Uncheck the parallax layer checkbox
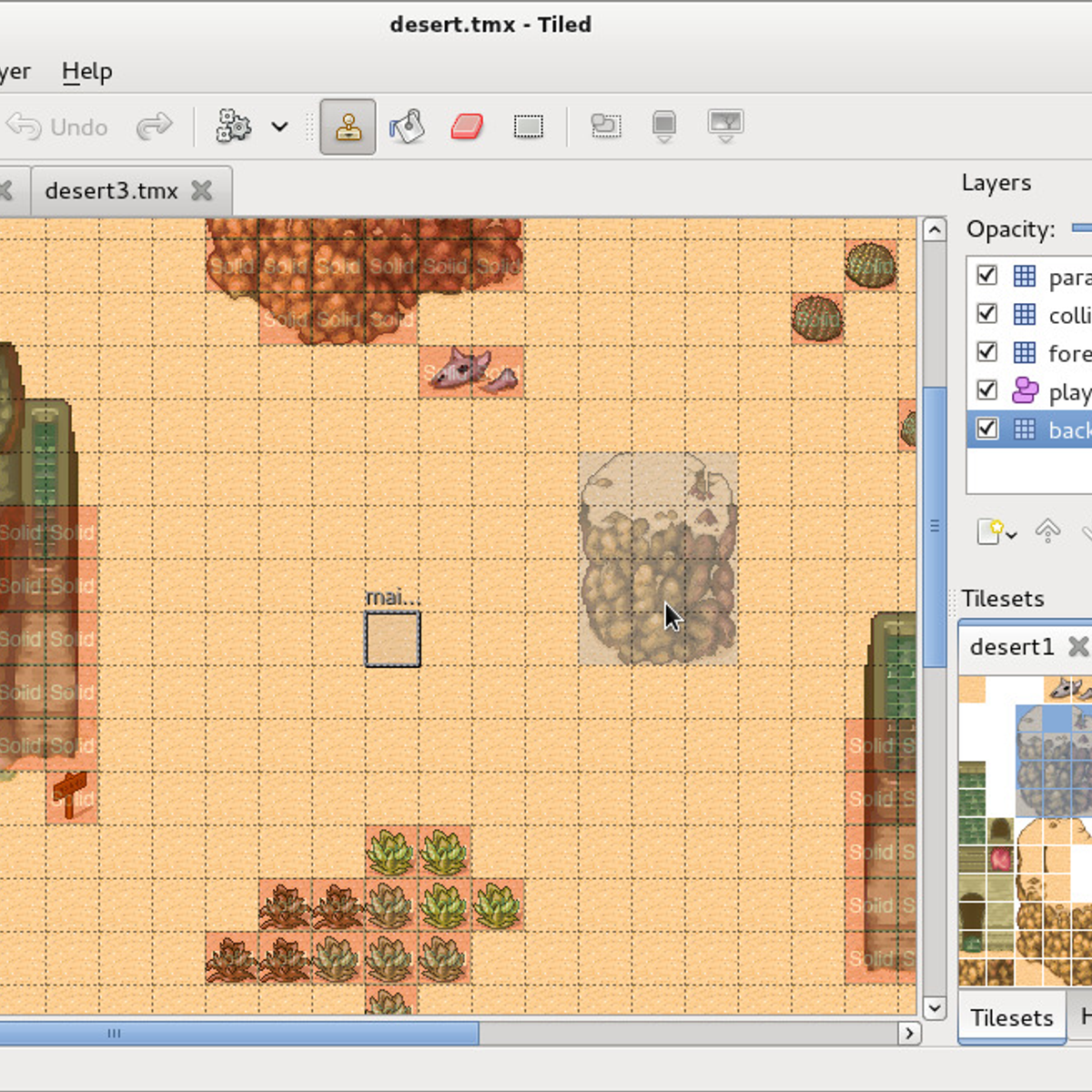This screenshot has height=1092, width=1092. pyautogui.click(x=986, y=276)
